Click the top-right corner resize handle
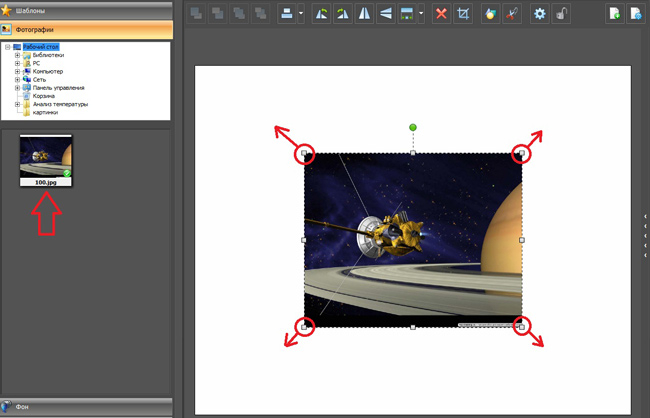The width and height of the screenshot is (650, 418). click(x=522, y=153)
